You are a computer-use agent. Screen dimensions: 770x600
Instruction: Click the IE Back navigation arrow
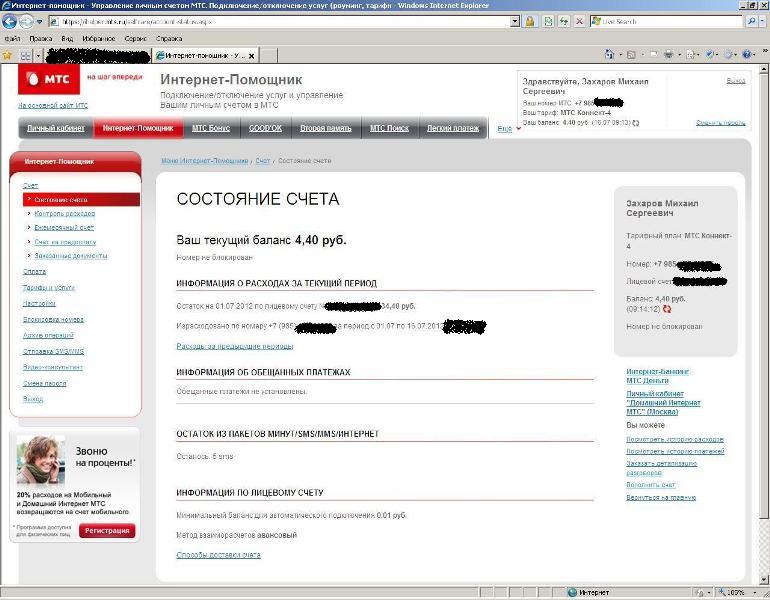[x=9, y=22]
